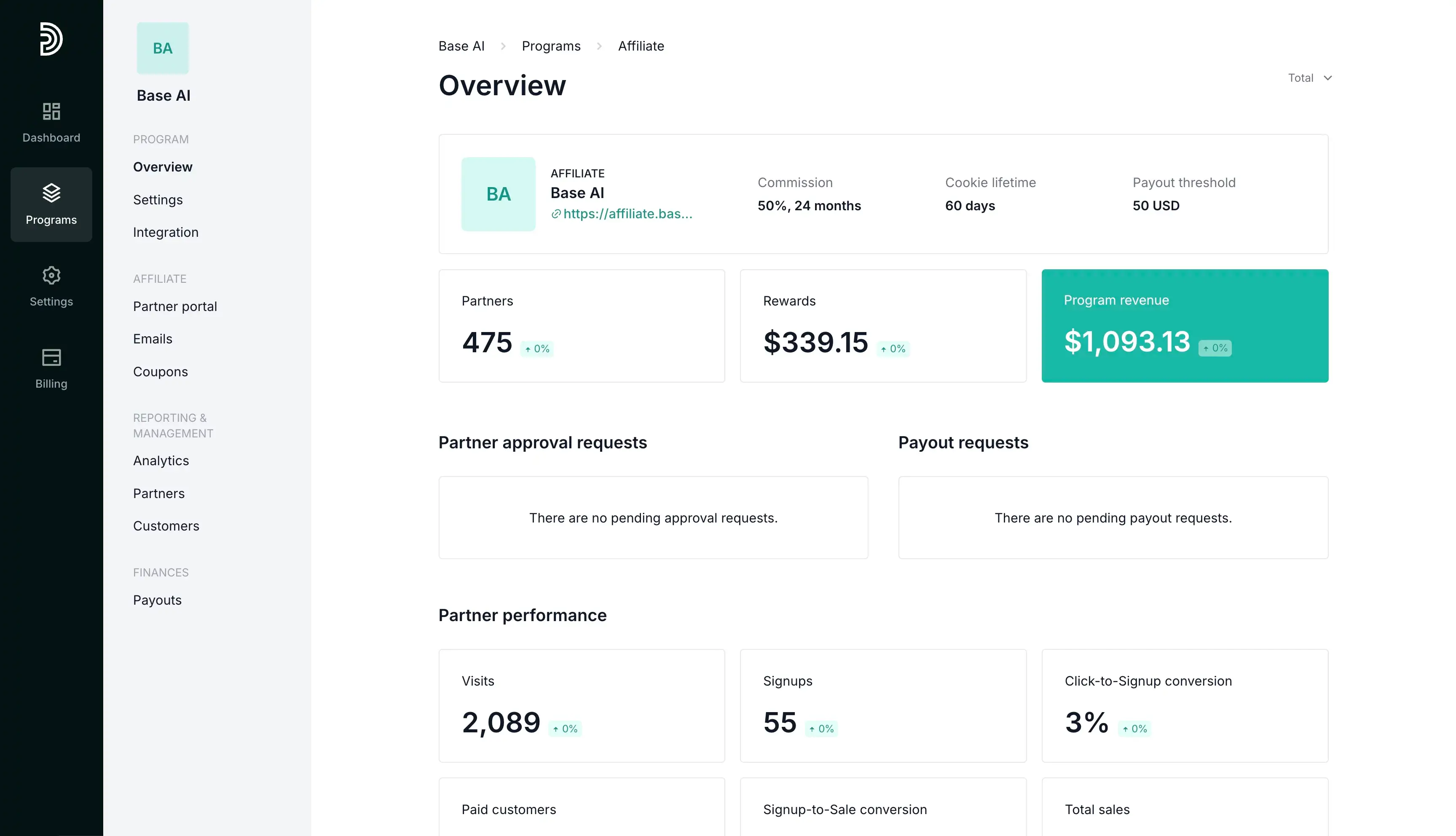
Task: Open Billing using the card icon
Action: [51, 367]
